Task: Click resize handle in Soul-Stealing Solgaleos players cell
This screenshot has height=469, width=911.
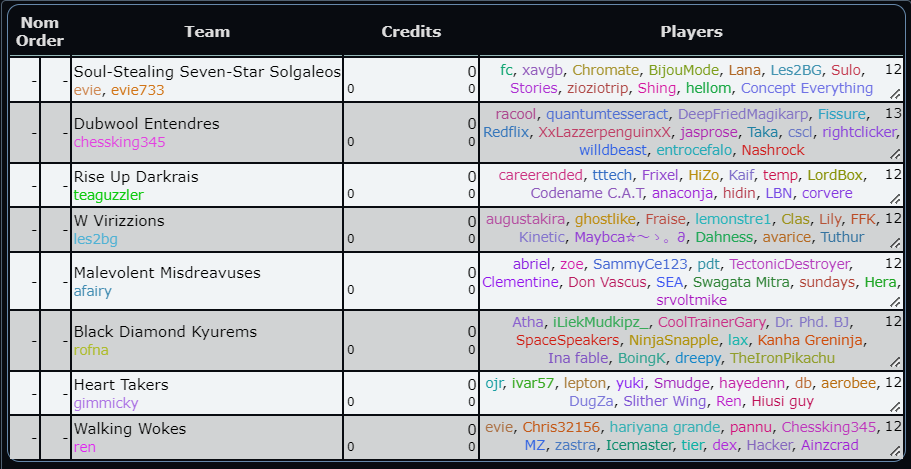Action: 896,93
